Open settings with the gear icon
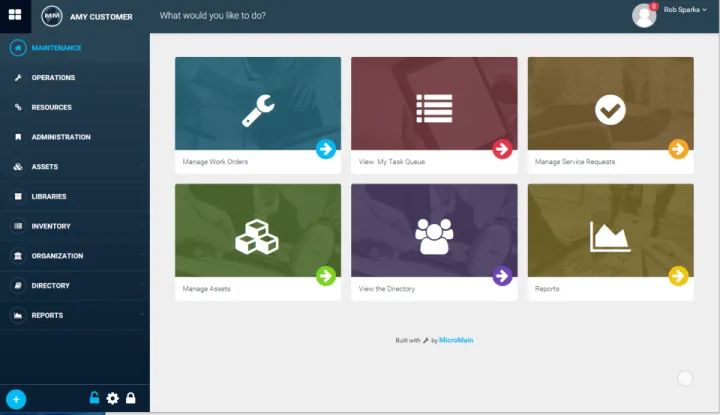Image resolution: width=720 pixels, height=415 pixels. (x=112, y=398)
